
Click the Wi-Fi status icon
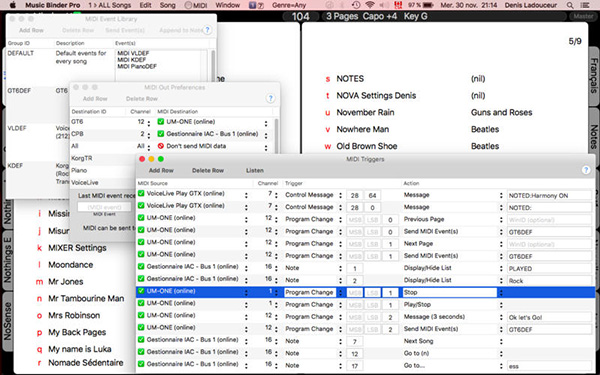[x=369, y=5]
